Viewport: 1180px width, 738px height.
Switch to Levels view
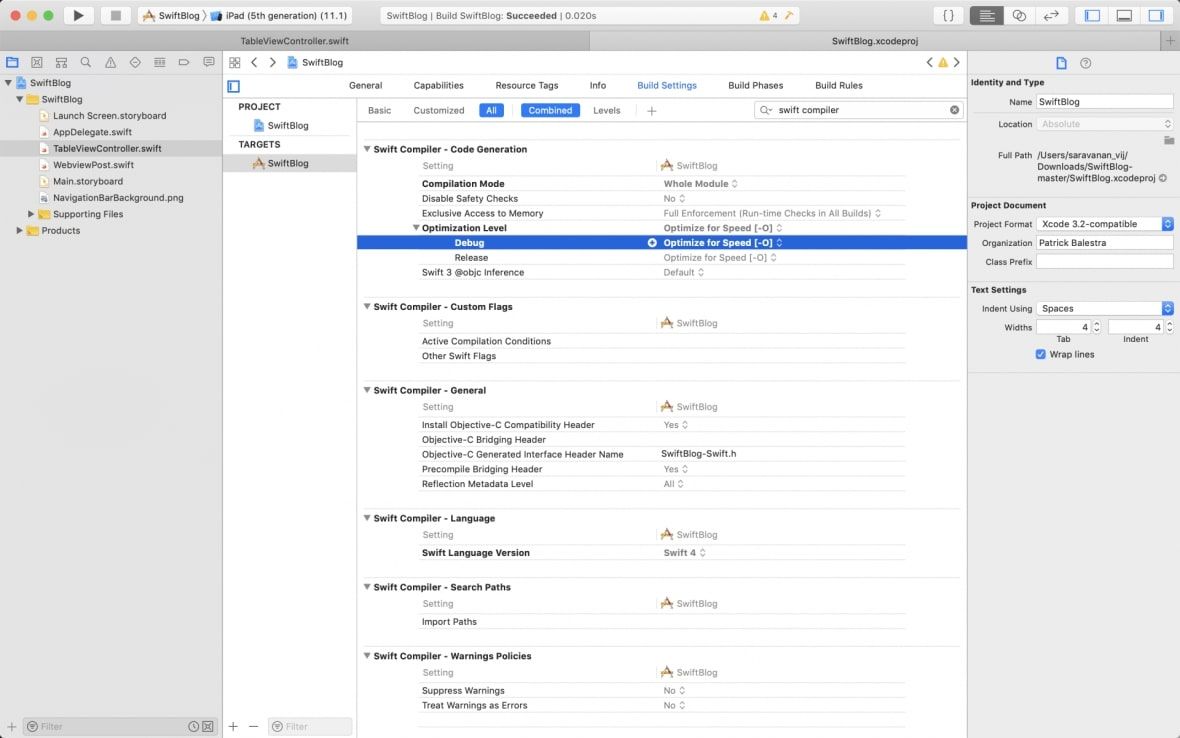(607, 111)
